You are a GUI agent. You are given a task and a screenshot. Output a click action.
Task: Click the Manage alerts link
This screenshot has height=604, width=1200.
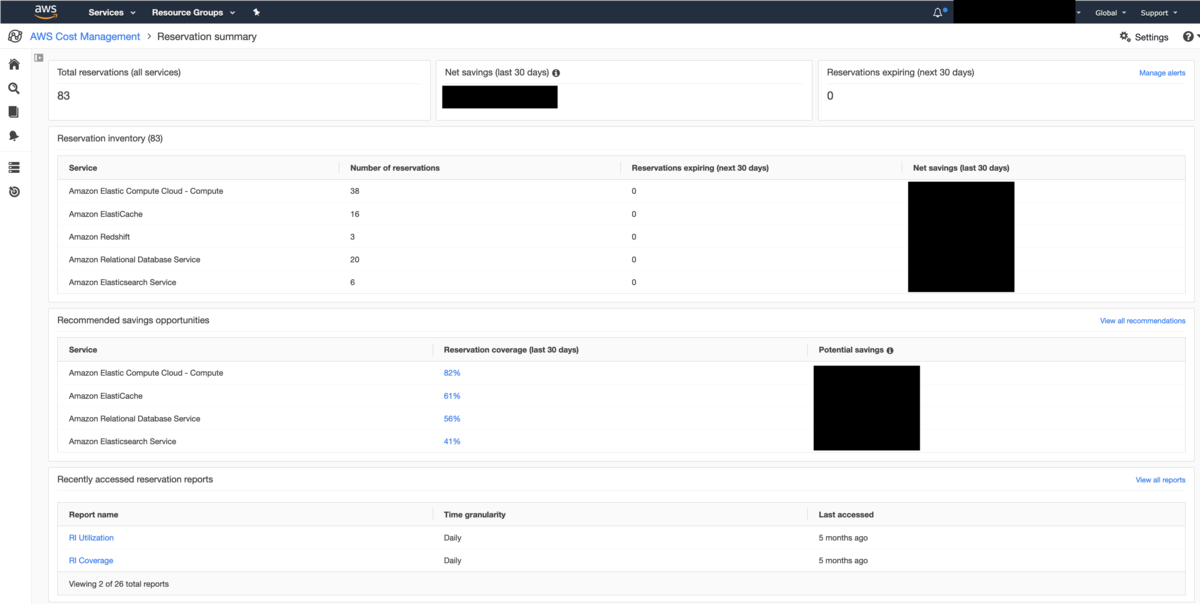pyautogui.click(x=1162, y=73)
